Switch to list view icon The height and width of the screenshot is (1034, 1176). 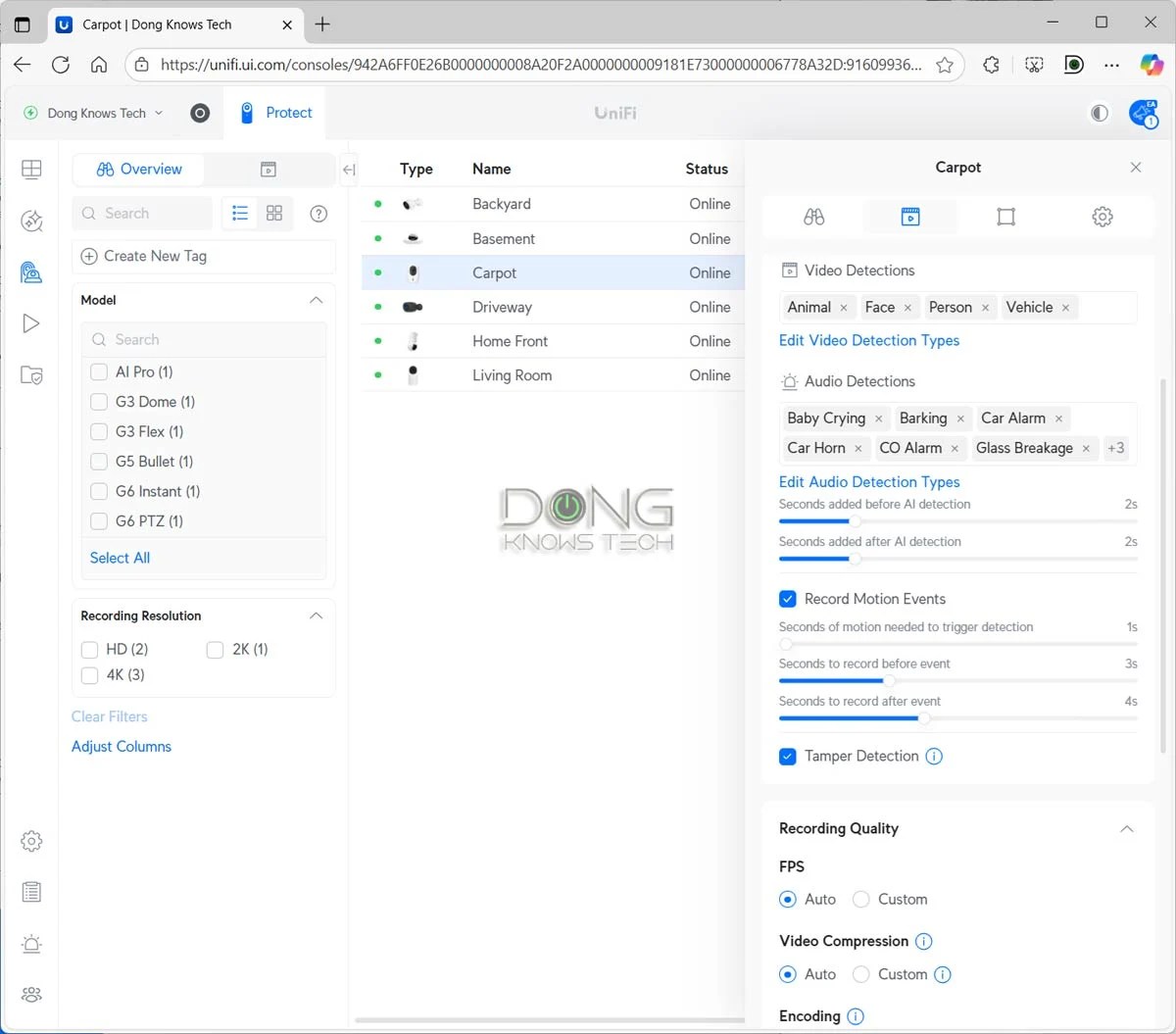[240, 213]
